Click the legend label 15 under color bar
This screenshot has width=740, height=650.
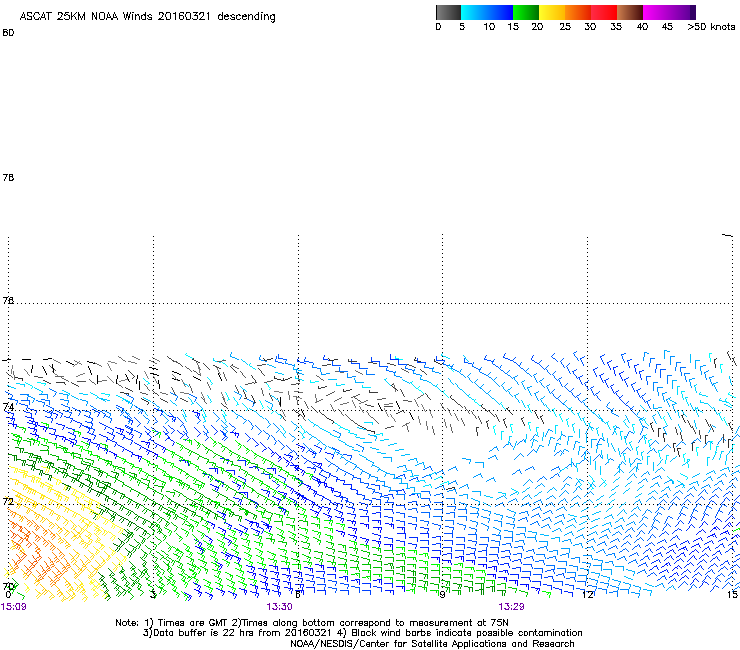tap(513, 27)
